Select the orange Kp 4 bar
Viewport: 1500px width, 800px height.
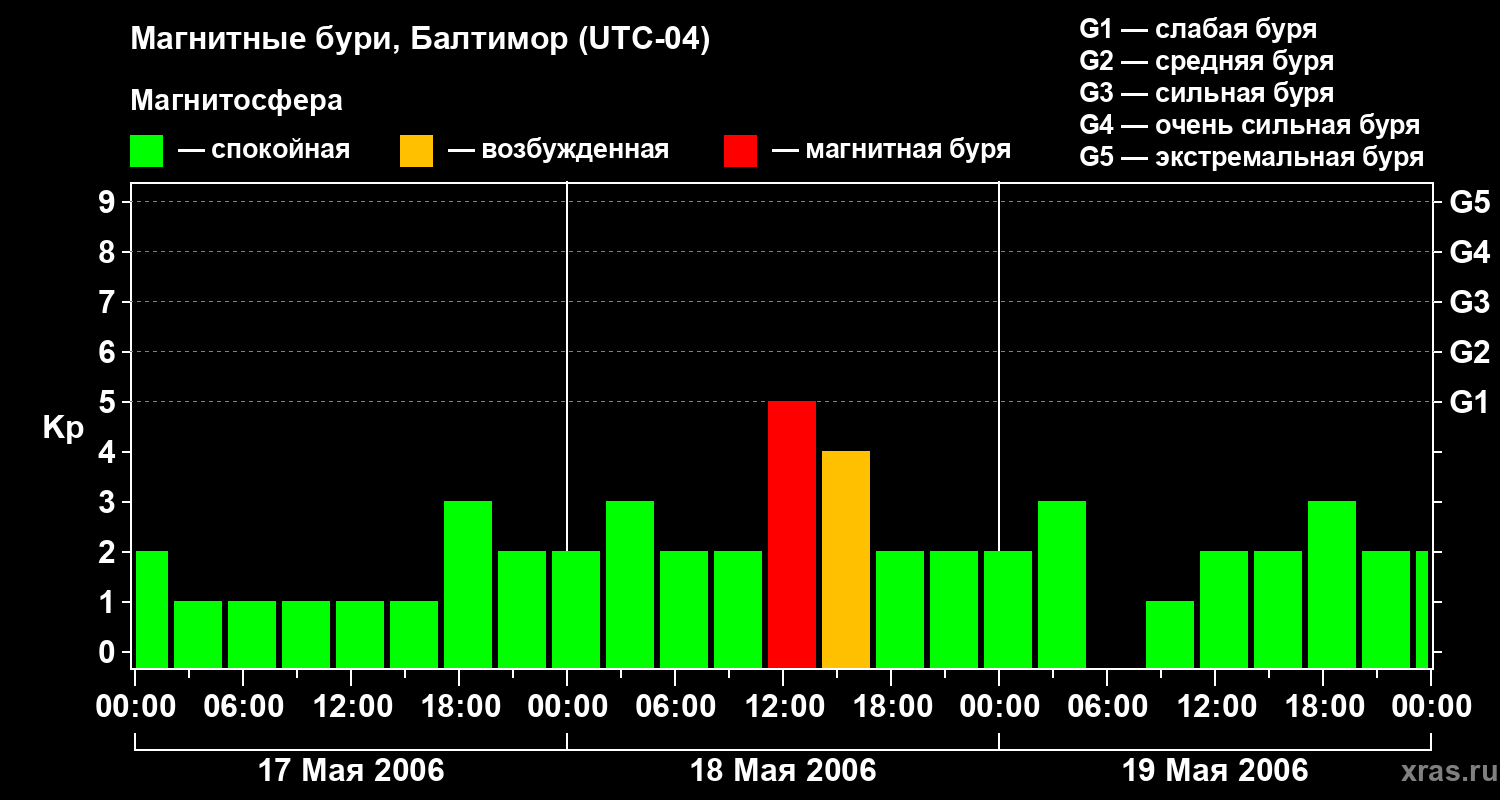coord(846,560)
